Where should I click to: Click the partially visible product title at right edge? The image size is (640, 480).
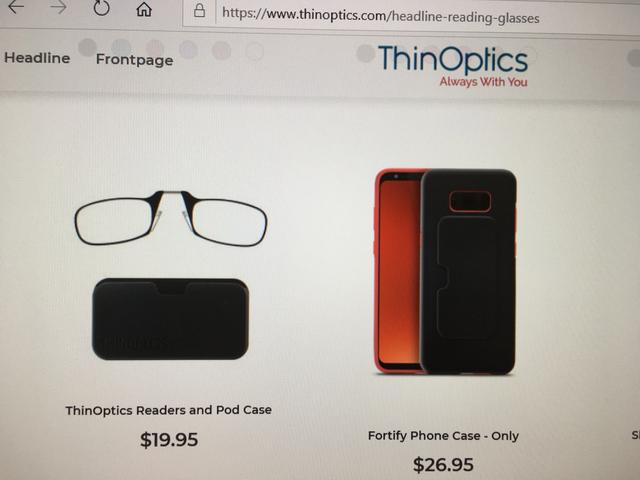coord(636,435)
